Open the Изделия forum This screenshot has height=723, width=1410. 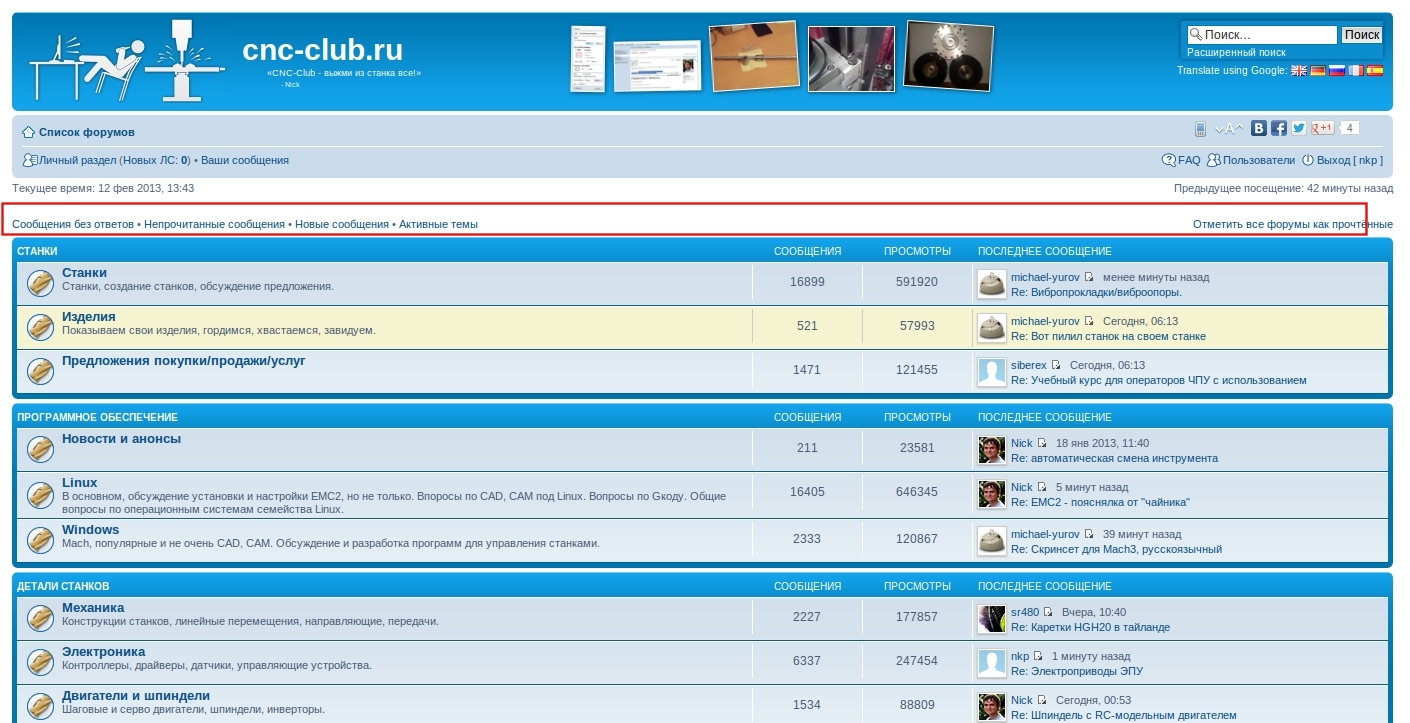[x=89, y=316]
